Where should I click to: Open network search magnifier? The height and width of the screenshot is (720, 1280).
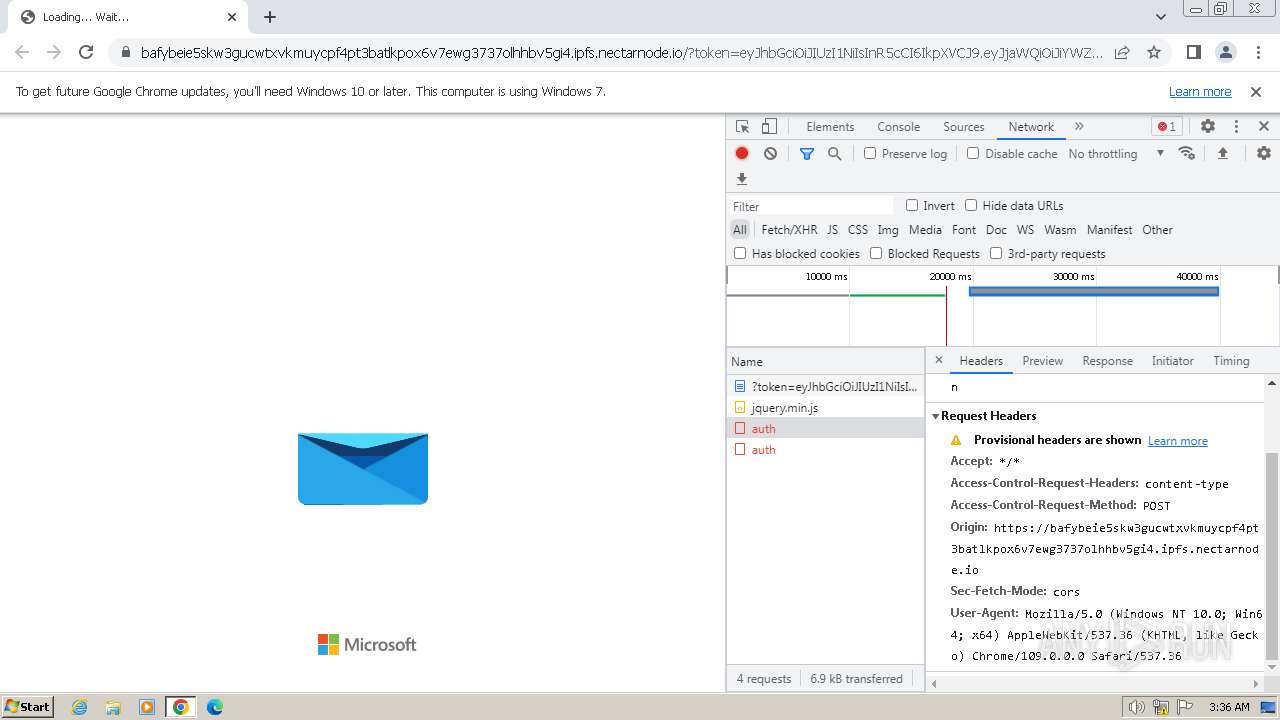[834, 154]
